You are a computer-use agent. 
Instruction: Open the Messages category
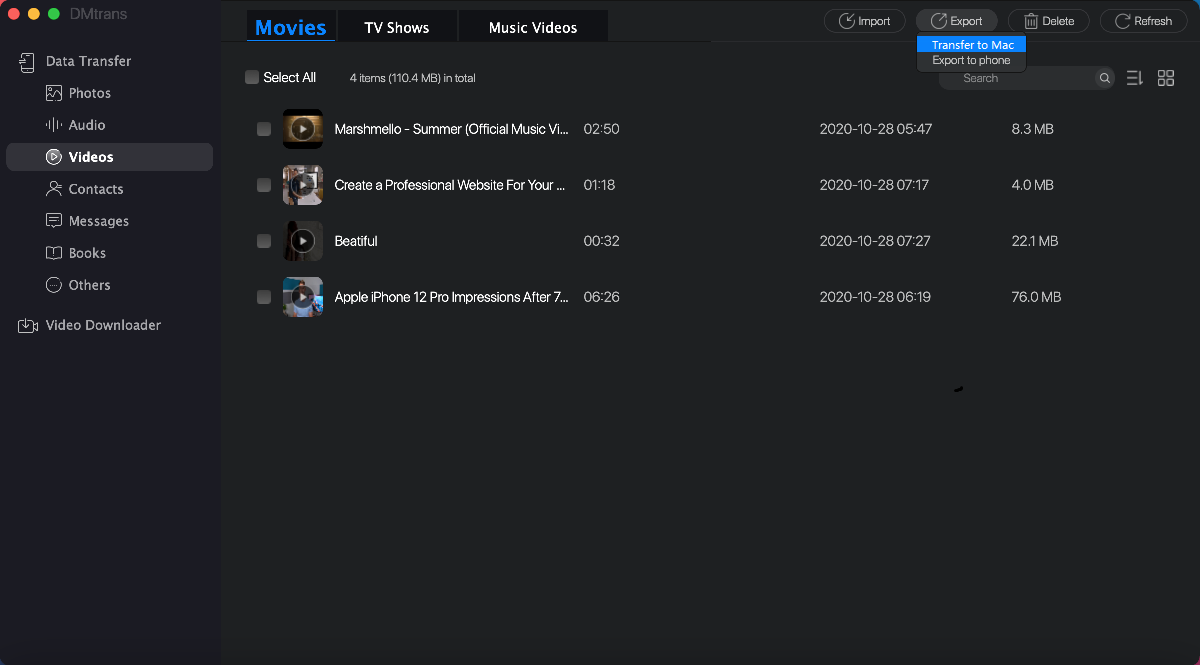click(x=98, y=221)
